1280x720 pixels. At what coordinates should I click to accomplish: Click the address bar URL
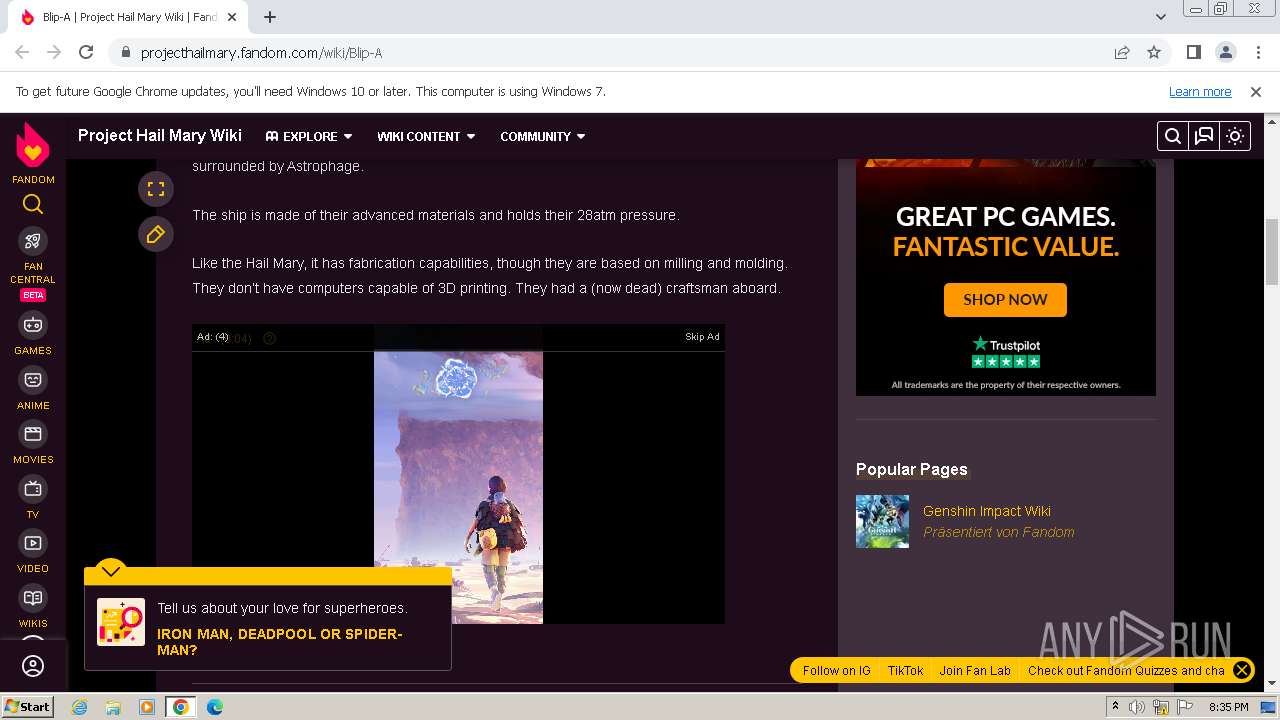[x=261, y=53]
